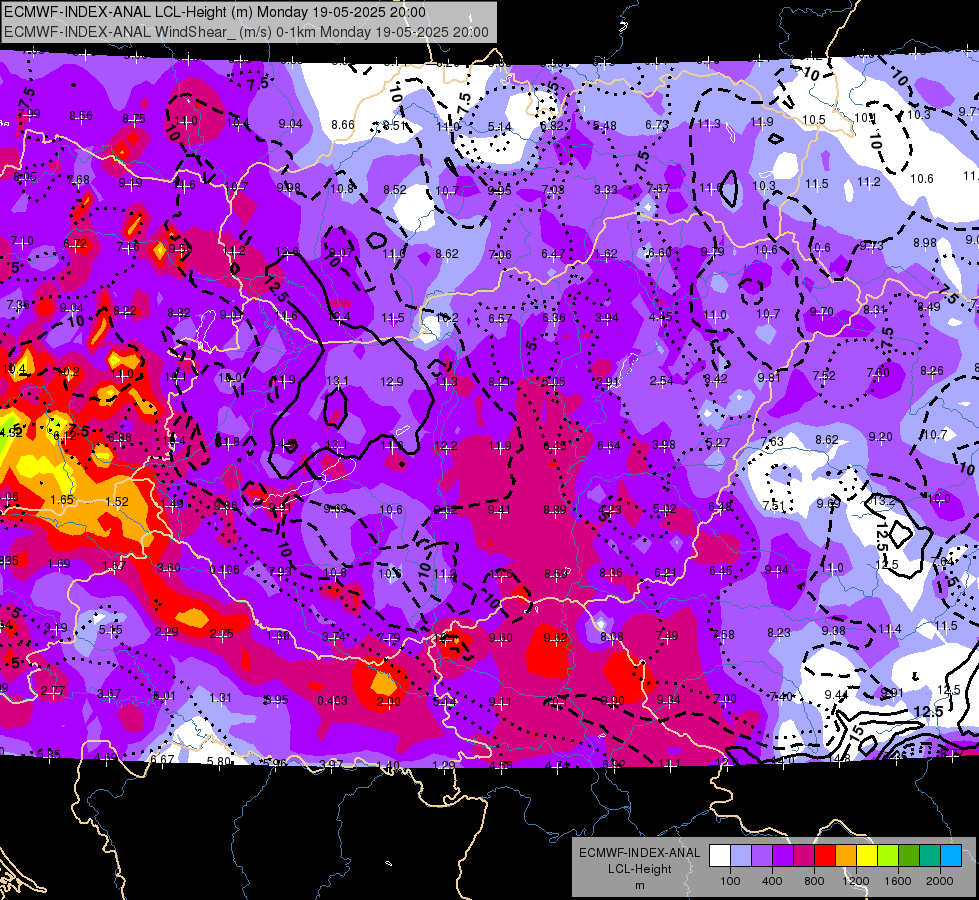Image resolution: width=979 pixels, height=900 pixels.
Task: Click the grid value 3.98
Action: (x=664, y=444)
